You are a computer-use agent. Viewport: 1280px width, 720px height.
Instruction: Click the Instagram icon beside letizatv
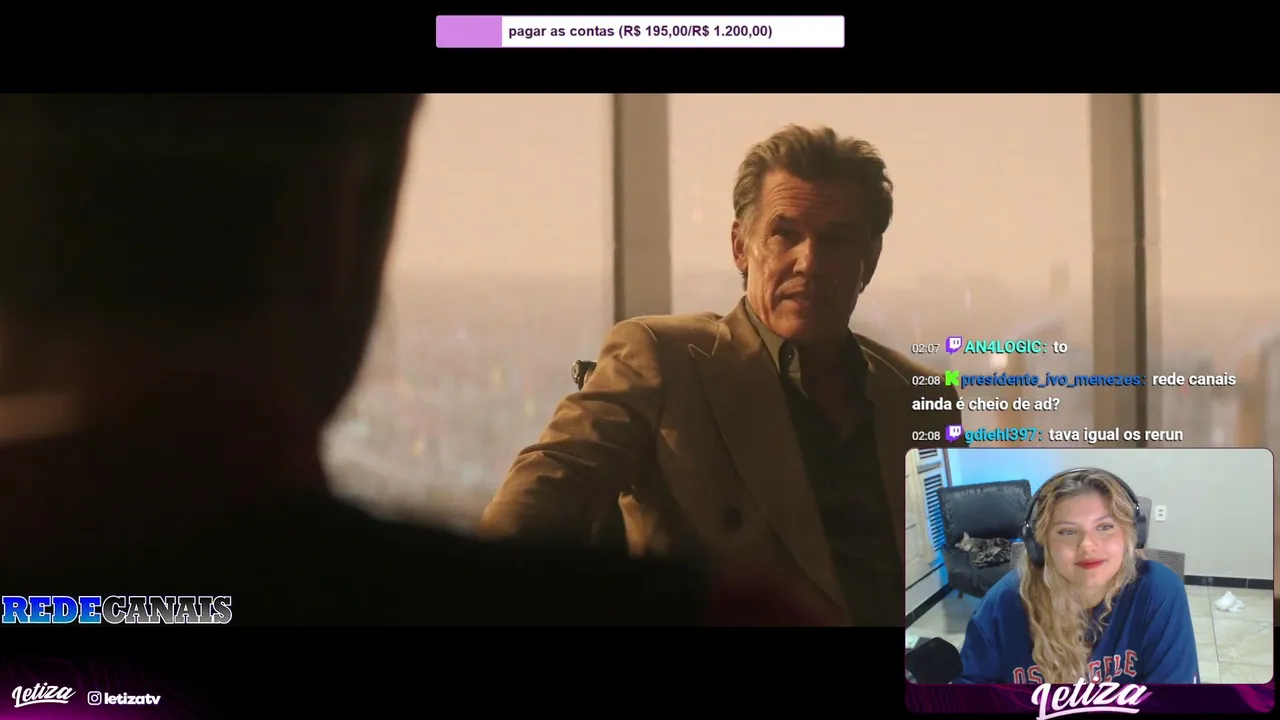(x=94, y=698)
